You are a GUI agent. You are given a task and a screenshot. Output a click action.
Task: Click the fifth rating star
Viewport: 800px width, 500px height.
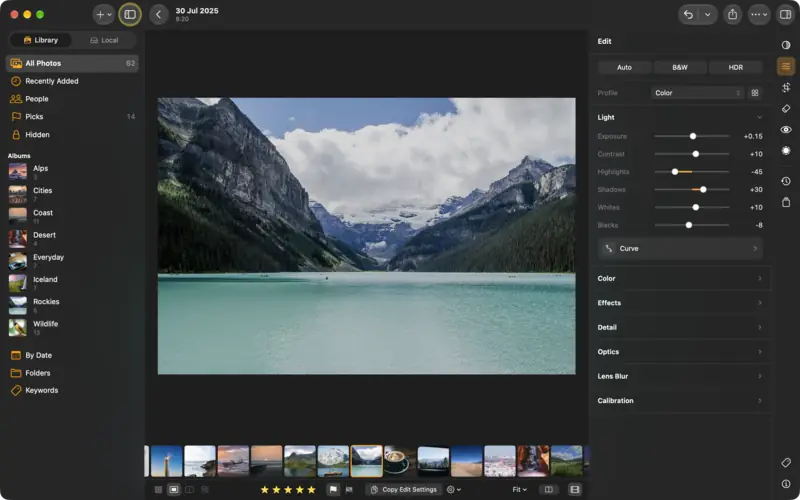(311, 489)
